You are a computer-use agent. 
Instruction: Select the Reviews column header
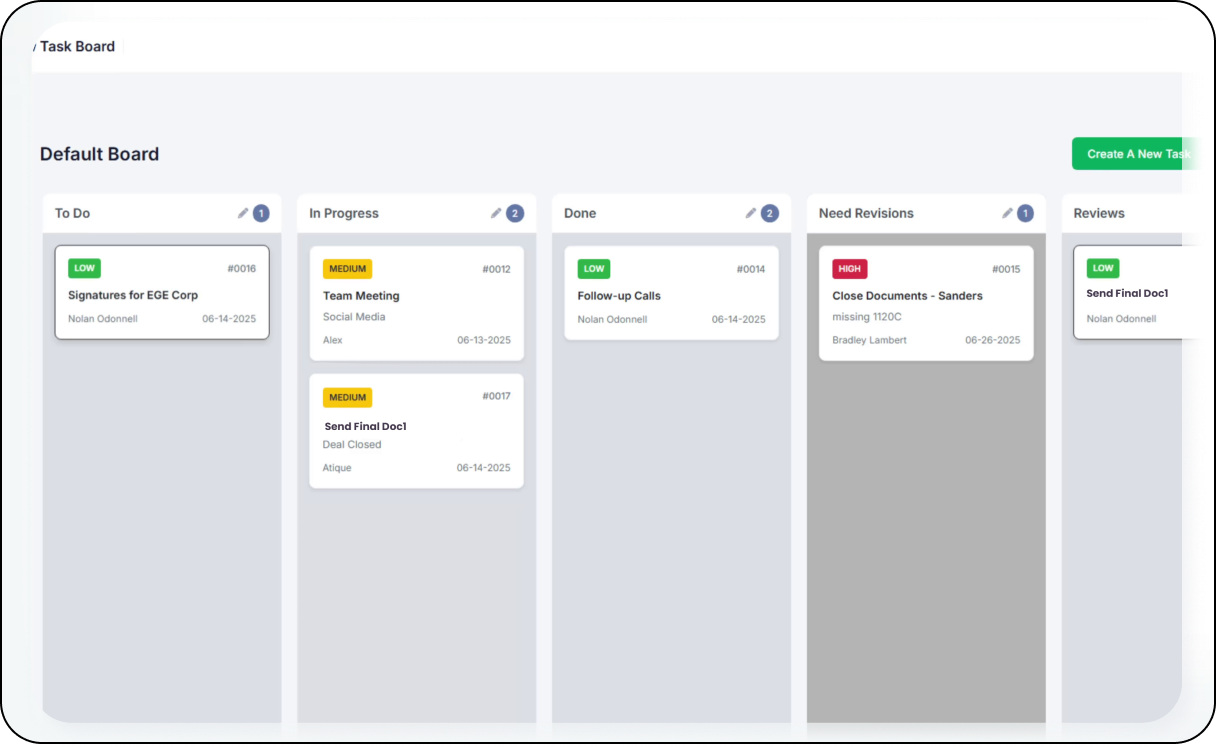tap(1099, 213)
